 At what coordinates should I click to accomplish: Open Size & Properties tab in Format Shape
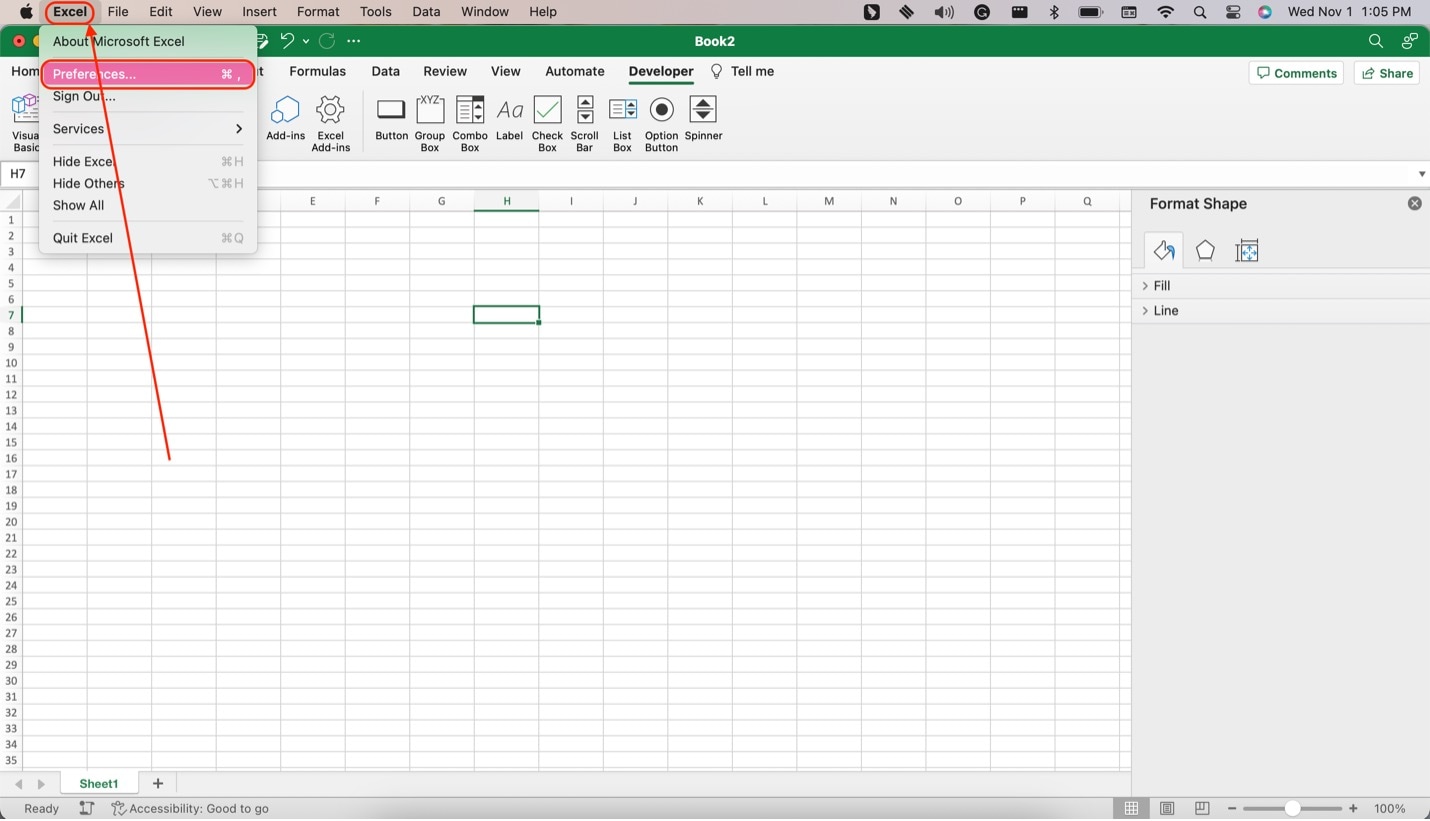1246,250
